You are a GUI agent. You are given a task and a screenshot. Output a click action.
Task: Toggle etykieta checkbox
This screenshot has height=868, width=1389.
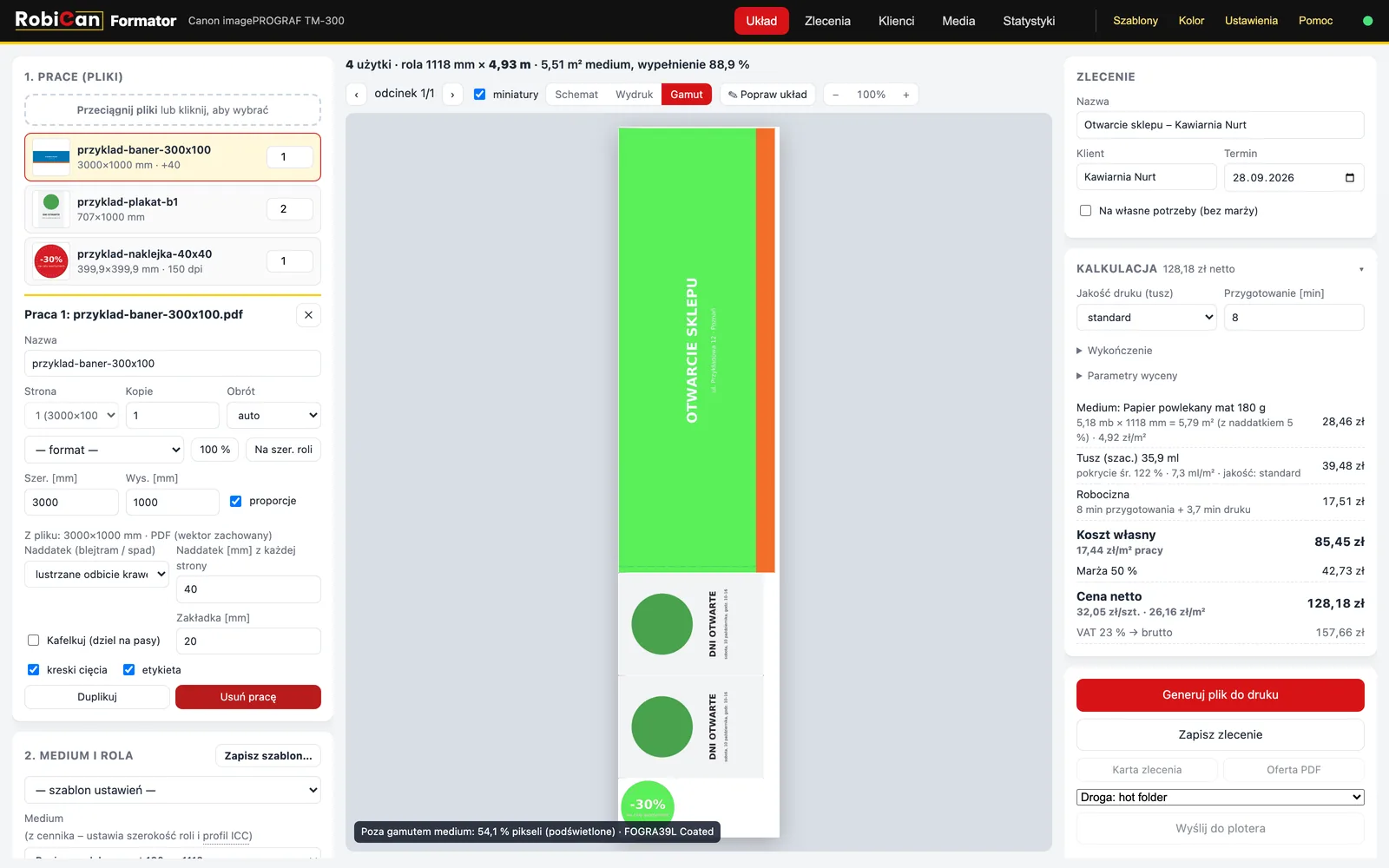point(128,670)
